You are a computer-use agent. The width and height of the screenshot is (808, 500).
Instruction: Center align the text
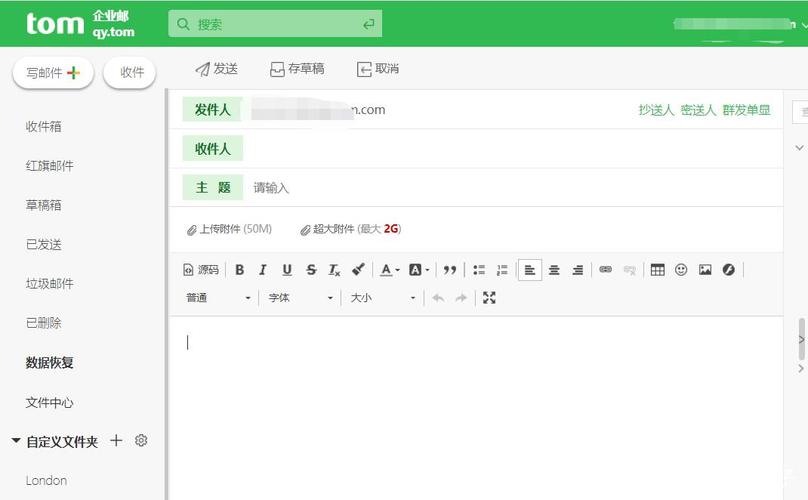click(x=554, y=270)
